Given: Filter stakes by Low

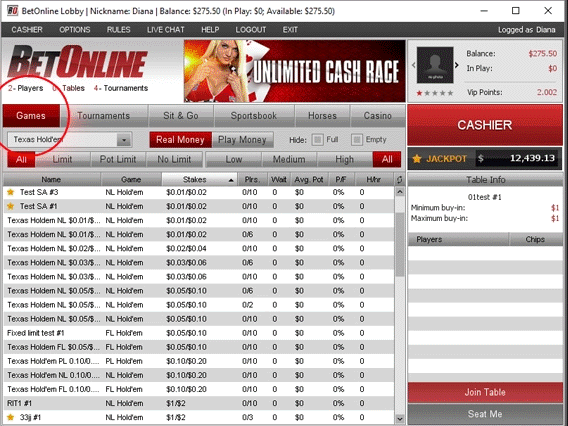Looking at the screenshot, I should pos(234,159).
